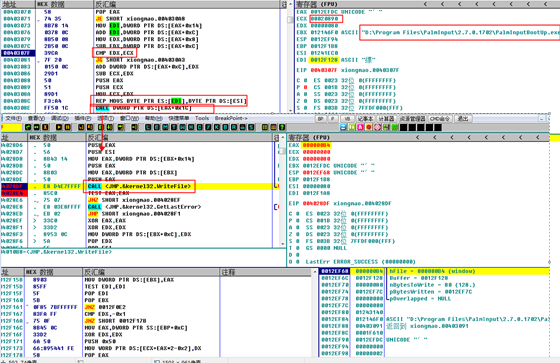
Task: Click the Step into toolbar icon
Action: tap(81, 127)
